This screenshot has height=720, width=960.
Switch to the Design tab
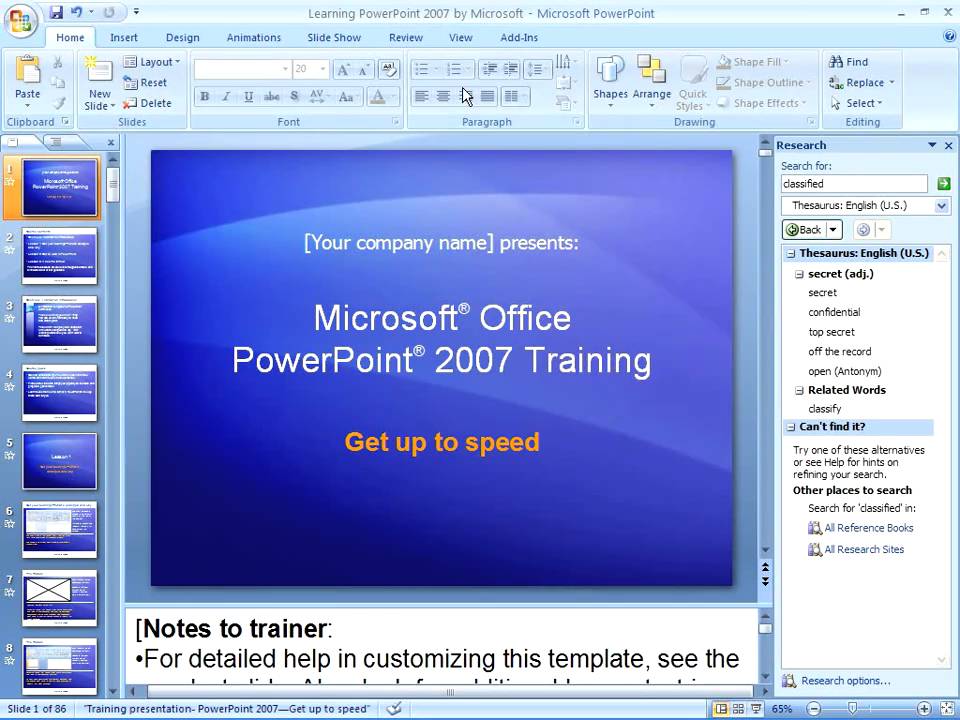[182, 37]
